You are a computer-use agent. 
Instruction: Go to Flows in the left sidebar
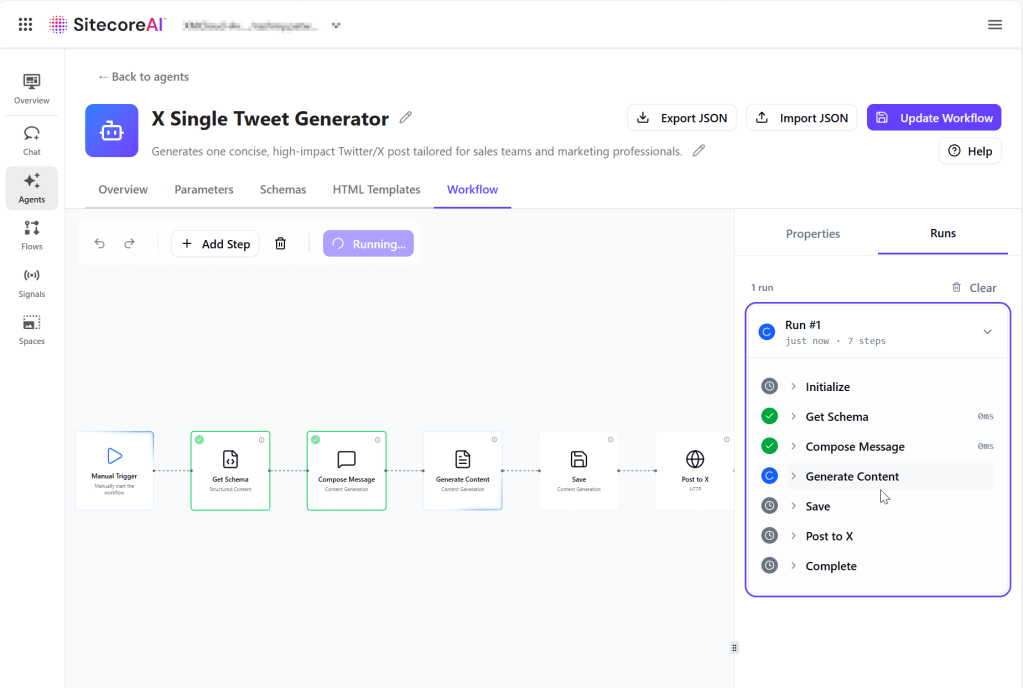coord(32,234)
